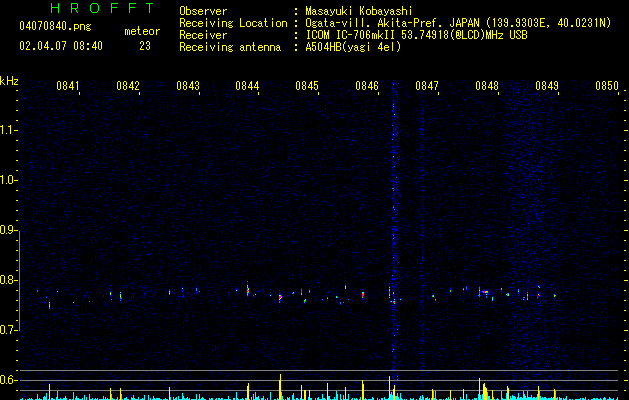Click the 0850 time marker

(x=607, y=86)
